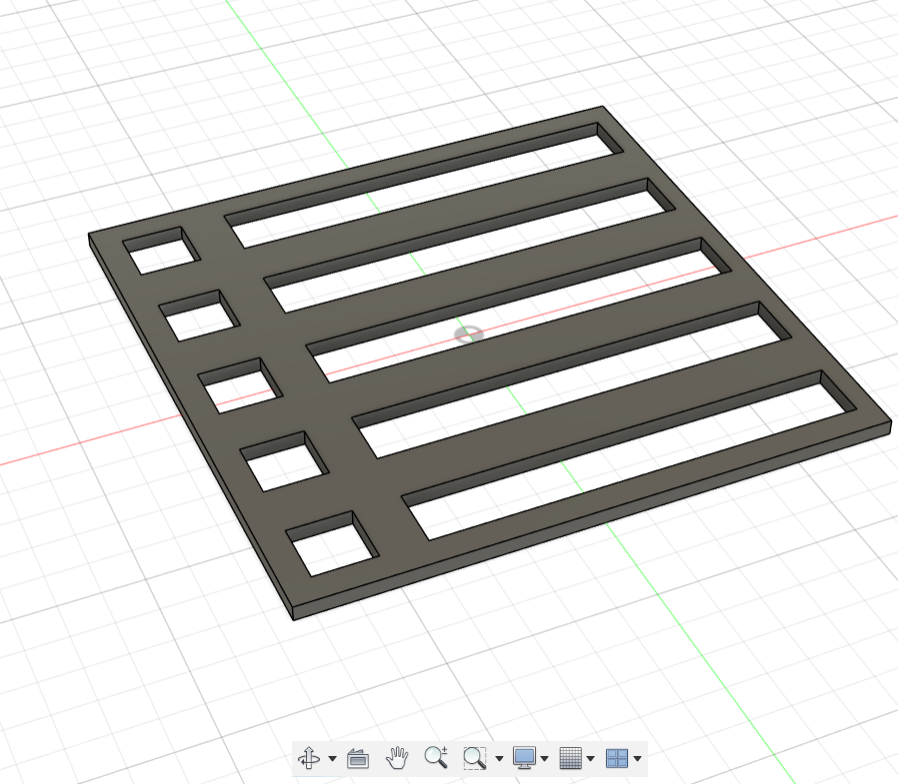
Task: Activate the Look At tool
Action: click(x=358, y=758)
